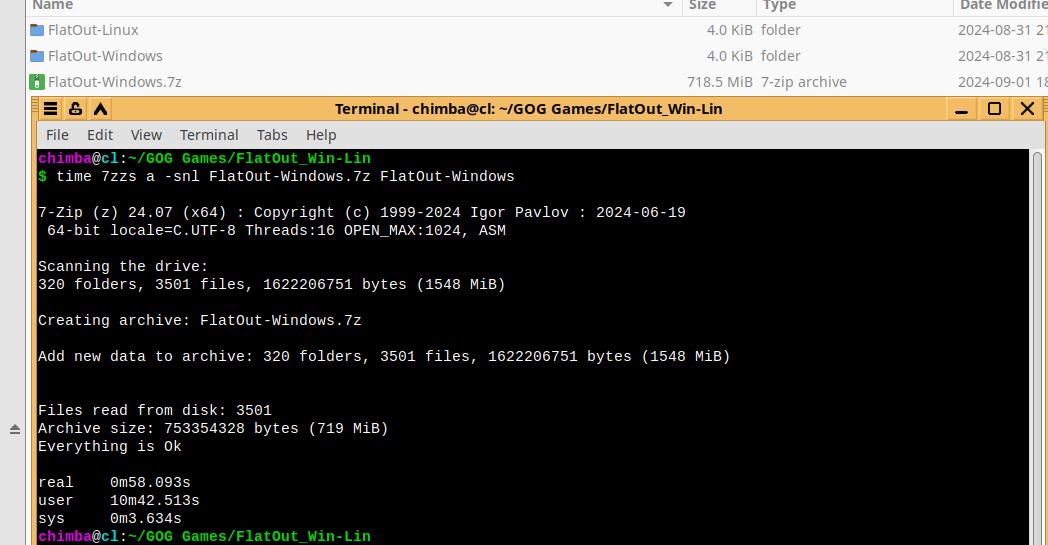Select the FlatOut-Windows folder name

tap(105, 56)
